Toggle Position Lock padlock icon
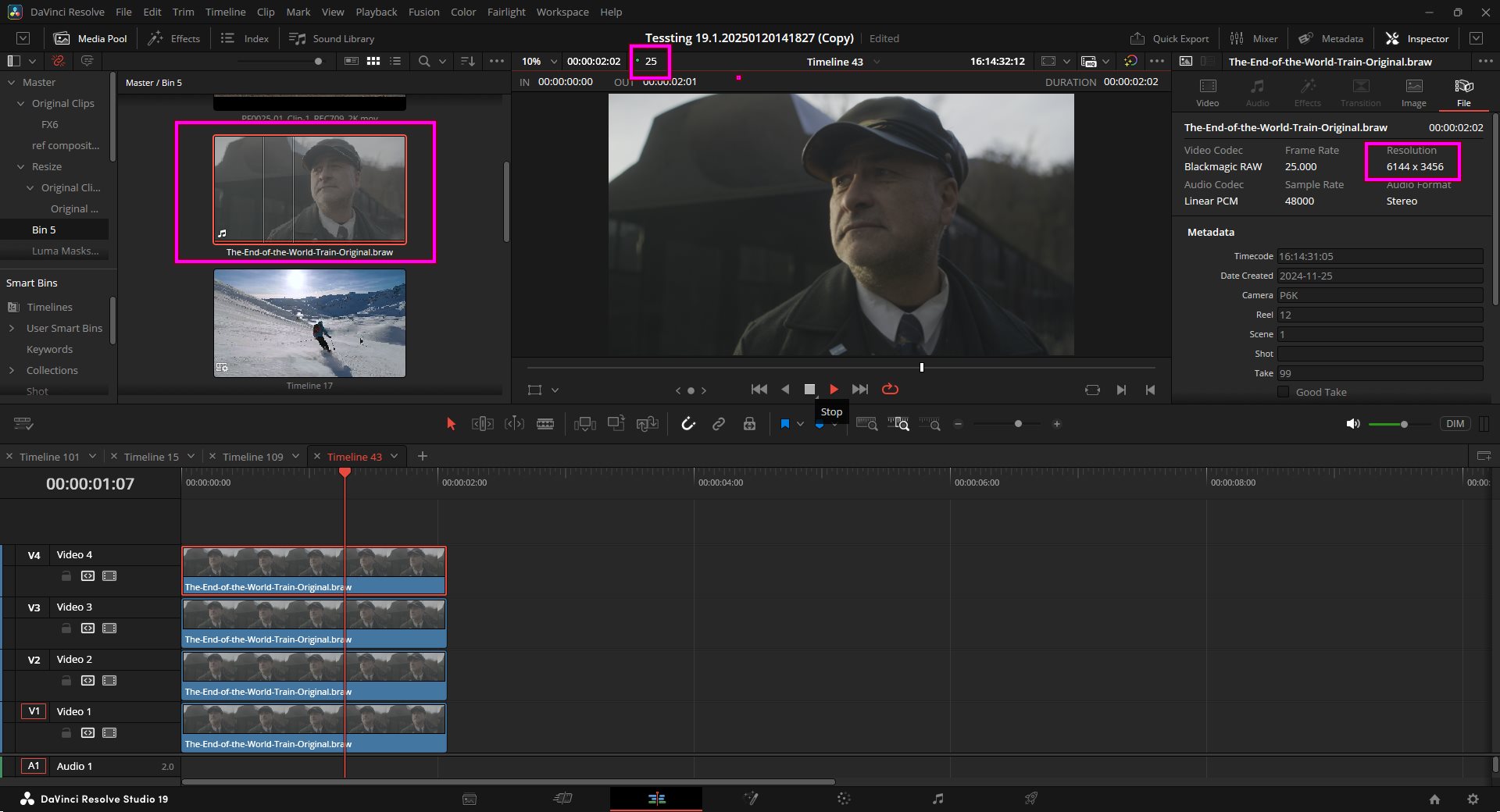 (x=749, y=424)
